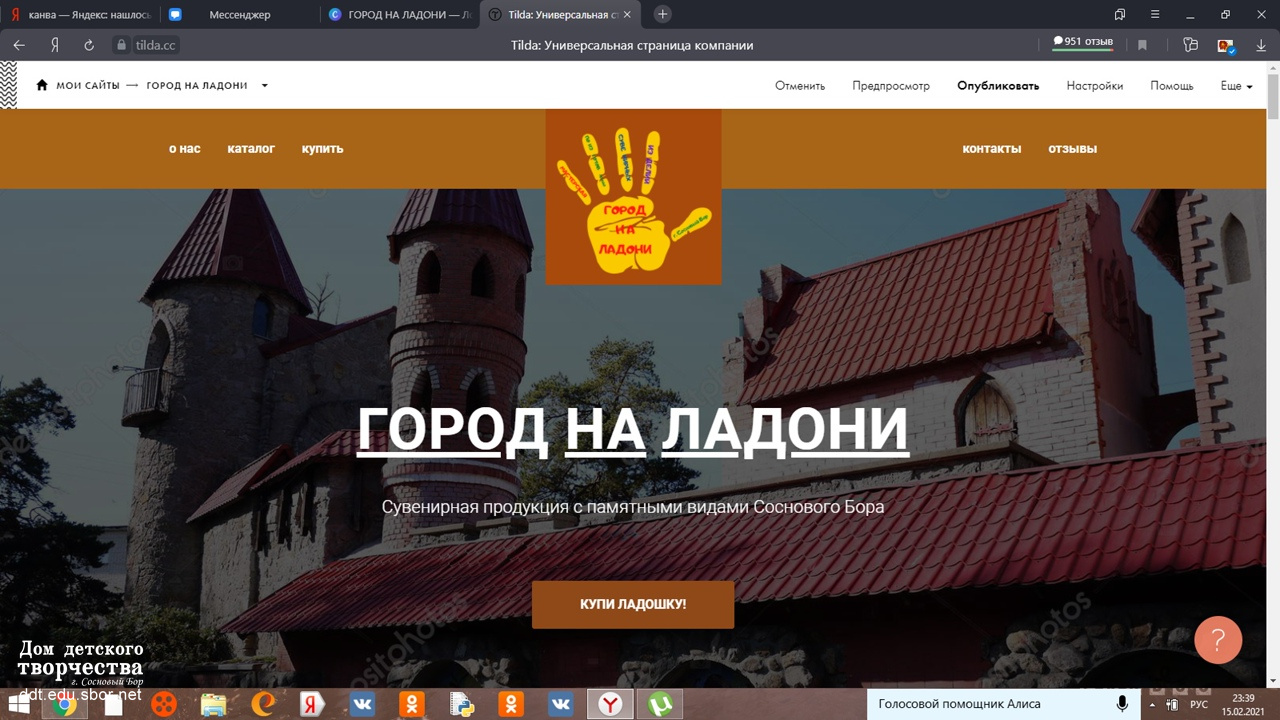Open the каталог menu item
The height and width of the screenshot is (720, 1280).
pos(251,148)
